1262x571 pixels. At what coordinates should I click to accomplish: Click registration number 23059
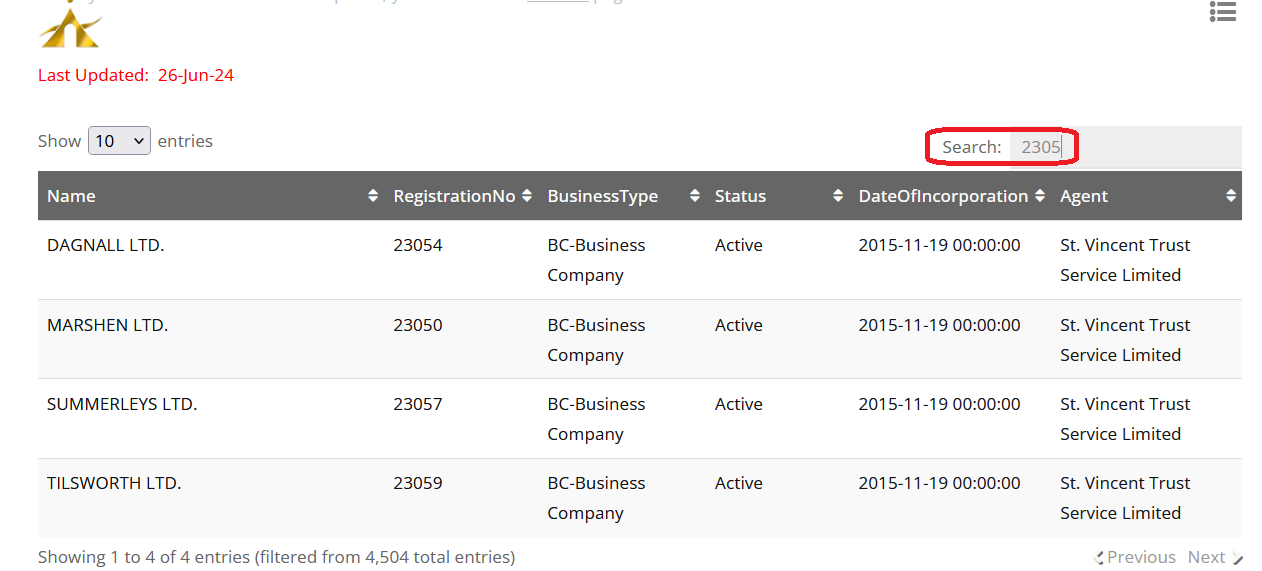[417, 483]
